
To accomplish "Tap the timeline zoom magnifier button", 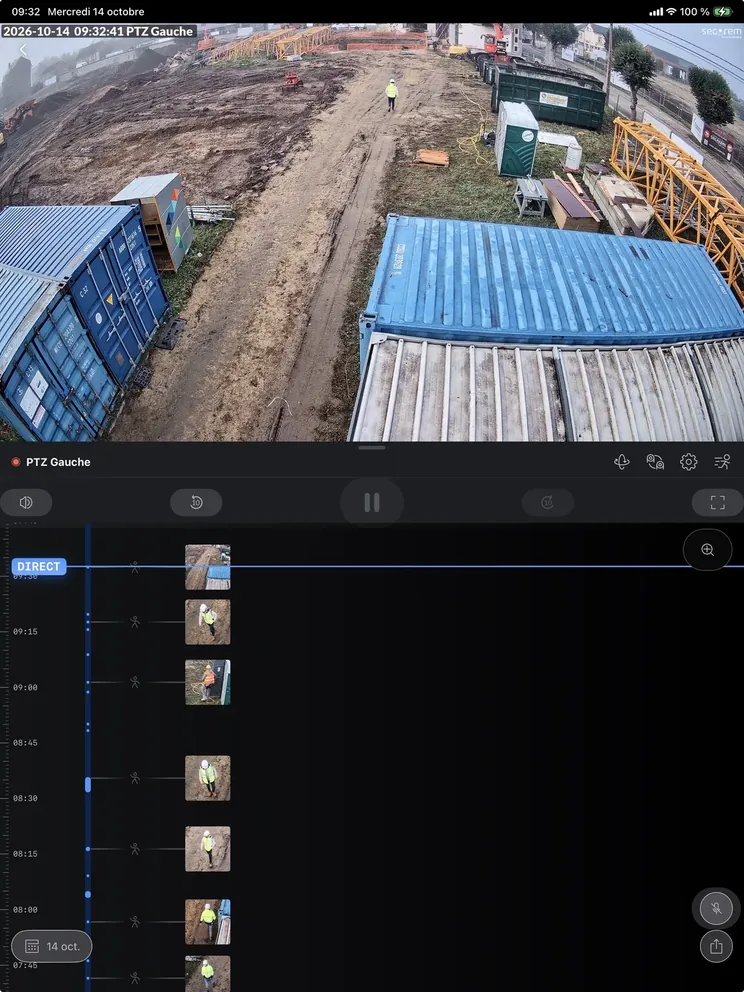I will (707, 550).
